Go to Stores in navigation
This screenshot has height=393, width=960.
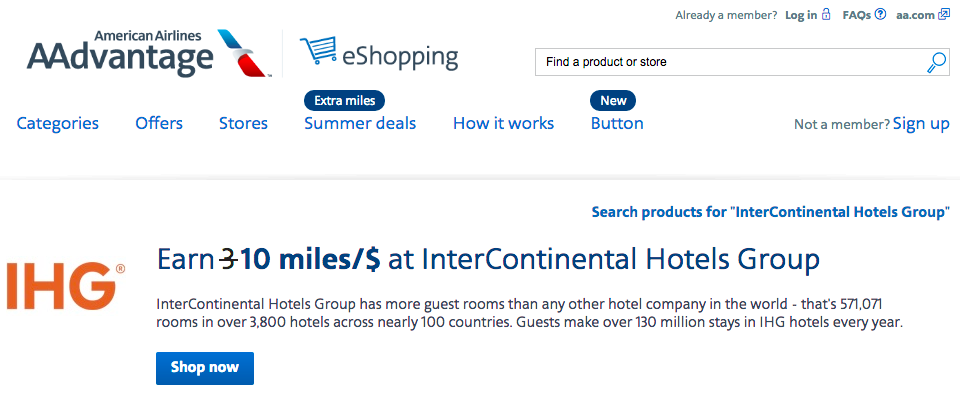tap(244, 123)
